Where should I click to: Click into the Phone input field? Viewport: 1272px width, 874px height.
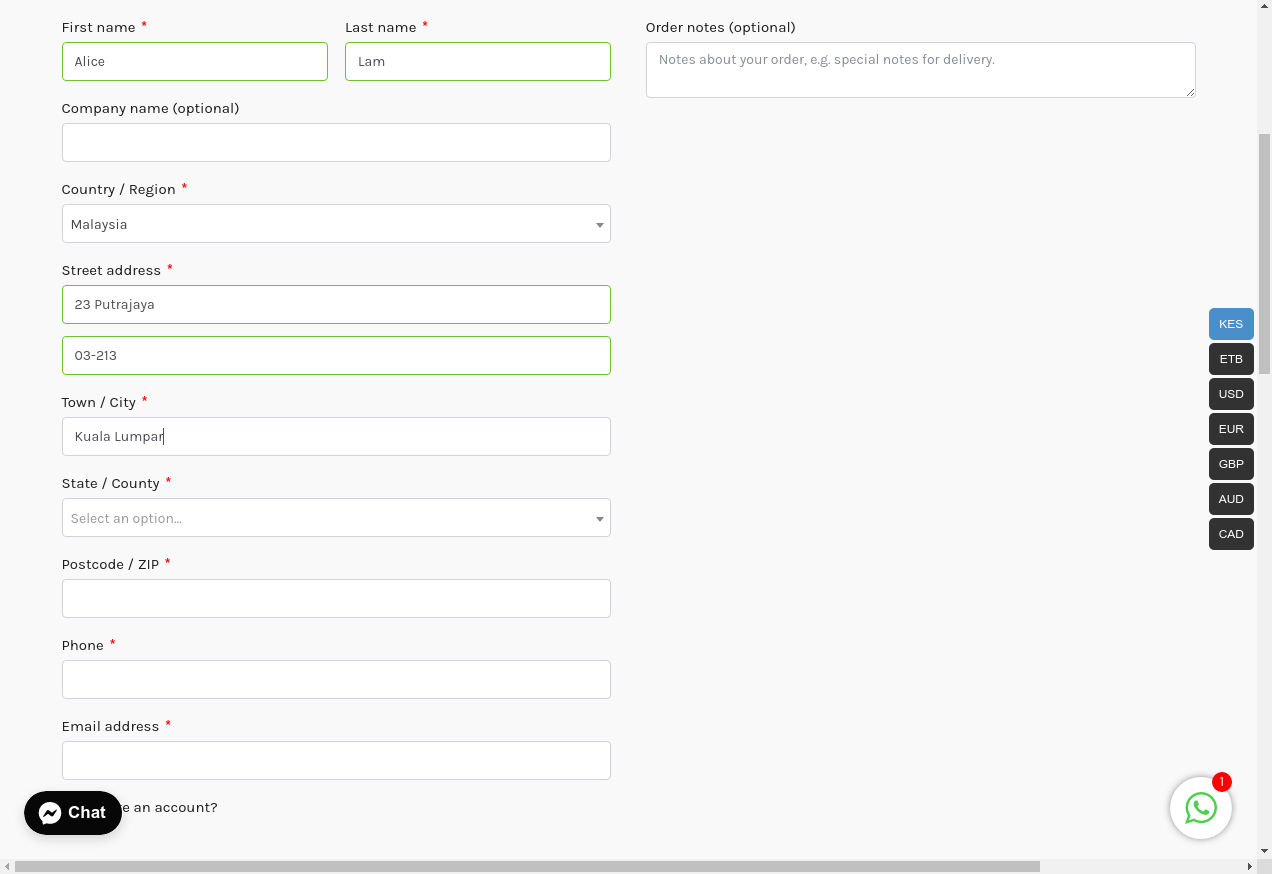coord(335,680)
